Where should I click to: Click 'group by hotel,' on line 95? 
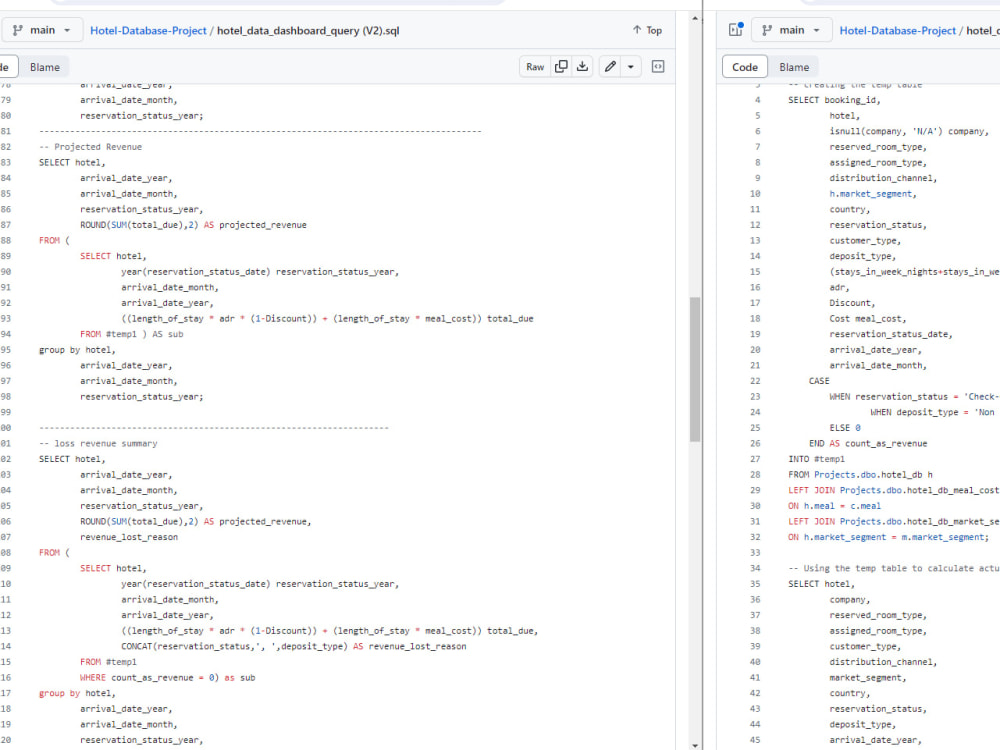tap(77, 350)
